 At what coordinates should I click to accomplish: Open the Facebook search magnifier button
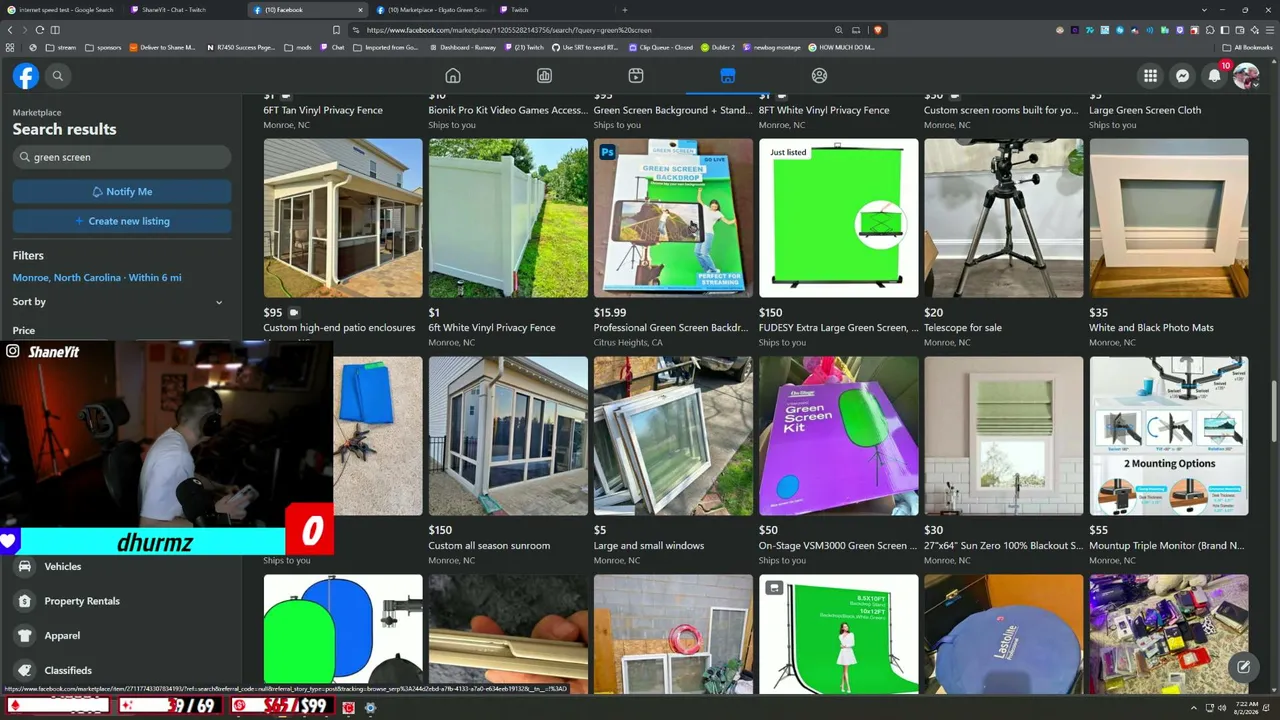(58, 76)
